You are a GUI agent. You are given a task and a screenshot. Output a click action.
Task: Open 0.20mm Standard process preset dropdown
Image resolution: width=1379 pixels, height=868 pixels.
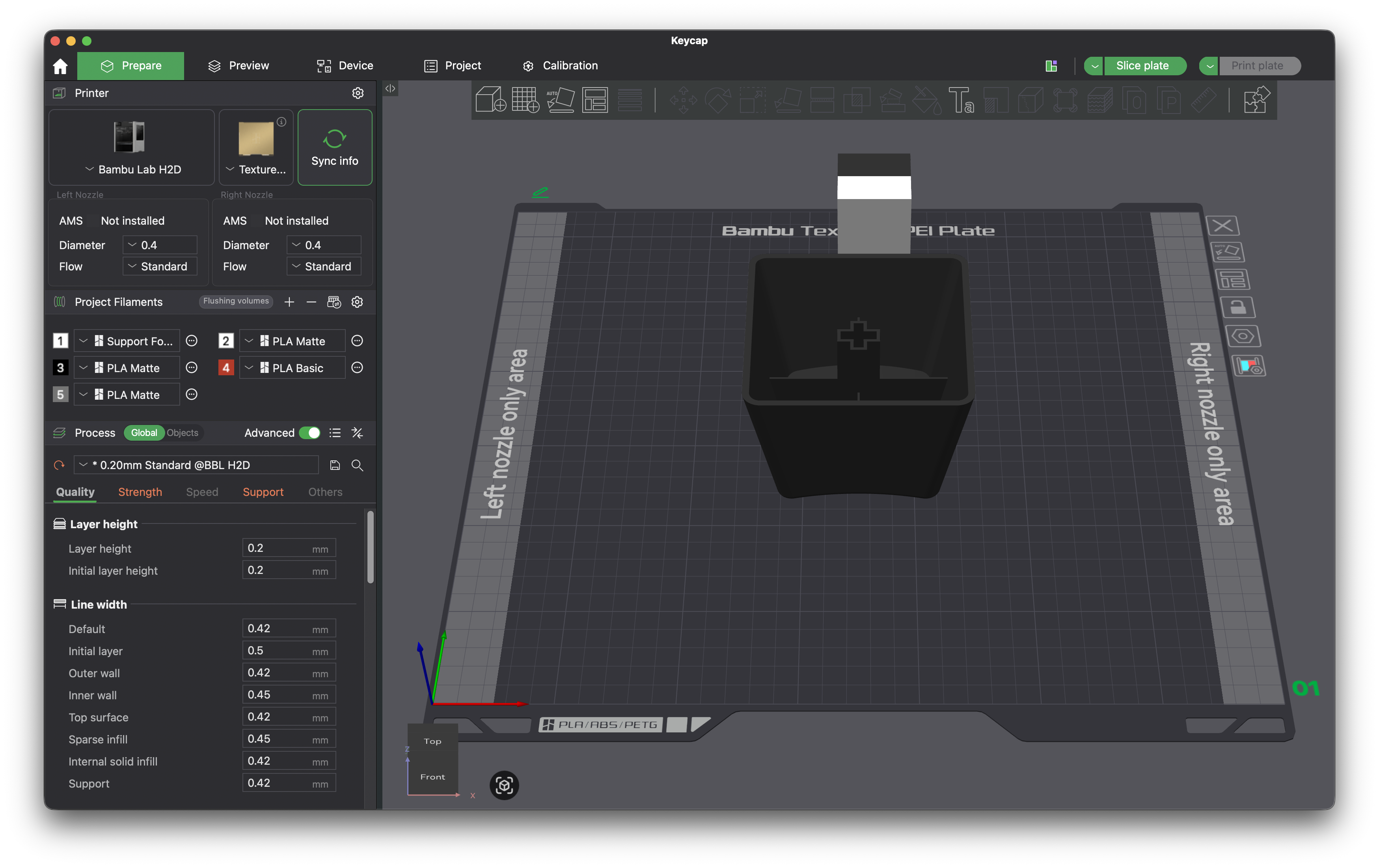[196, 465]
